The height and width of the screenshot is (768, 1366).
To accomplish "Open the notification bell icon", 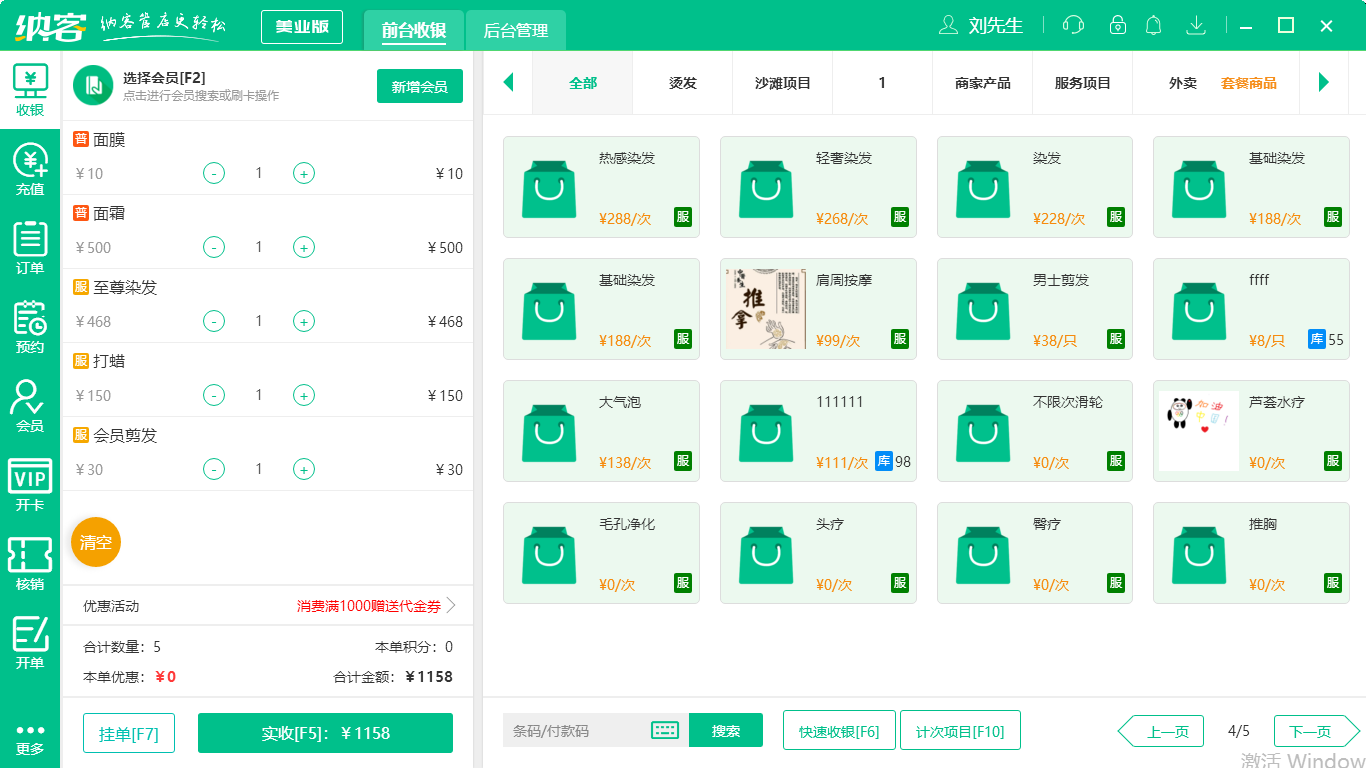I will pos(1153,25).
